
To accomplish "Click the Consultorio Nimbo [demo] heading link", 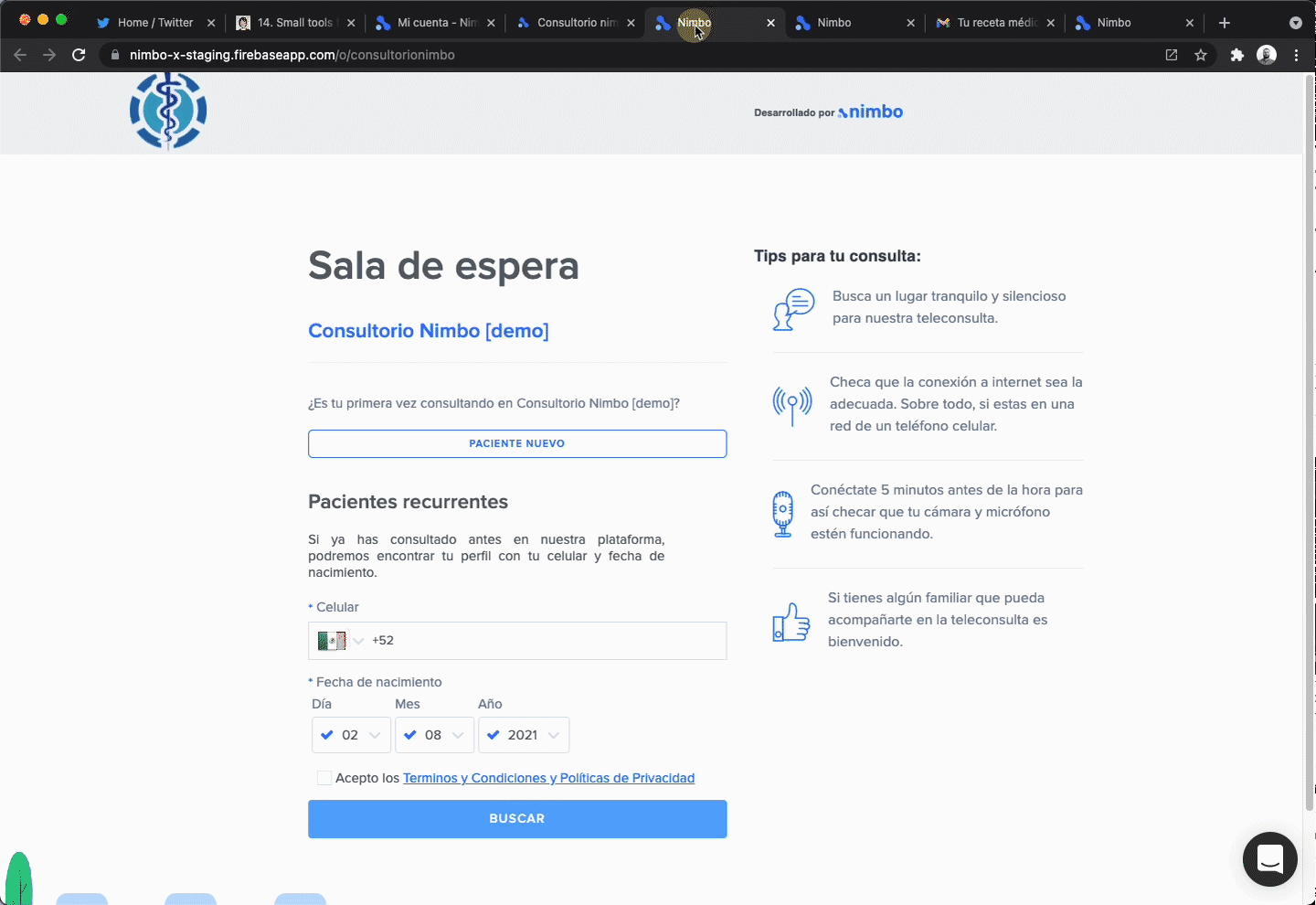I will [429, 331].
